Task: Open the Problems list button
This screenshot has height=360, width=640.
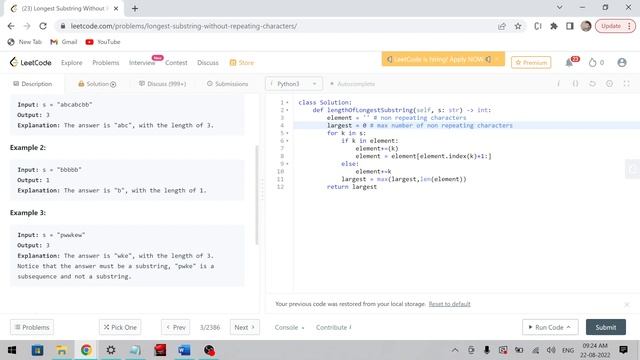Action: 32,327
